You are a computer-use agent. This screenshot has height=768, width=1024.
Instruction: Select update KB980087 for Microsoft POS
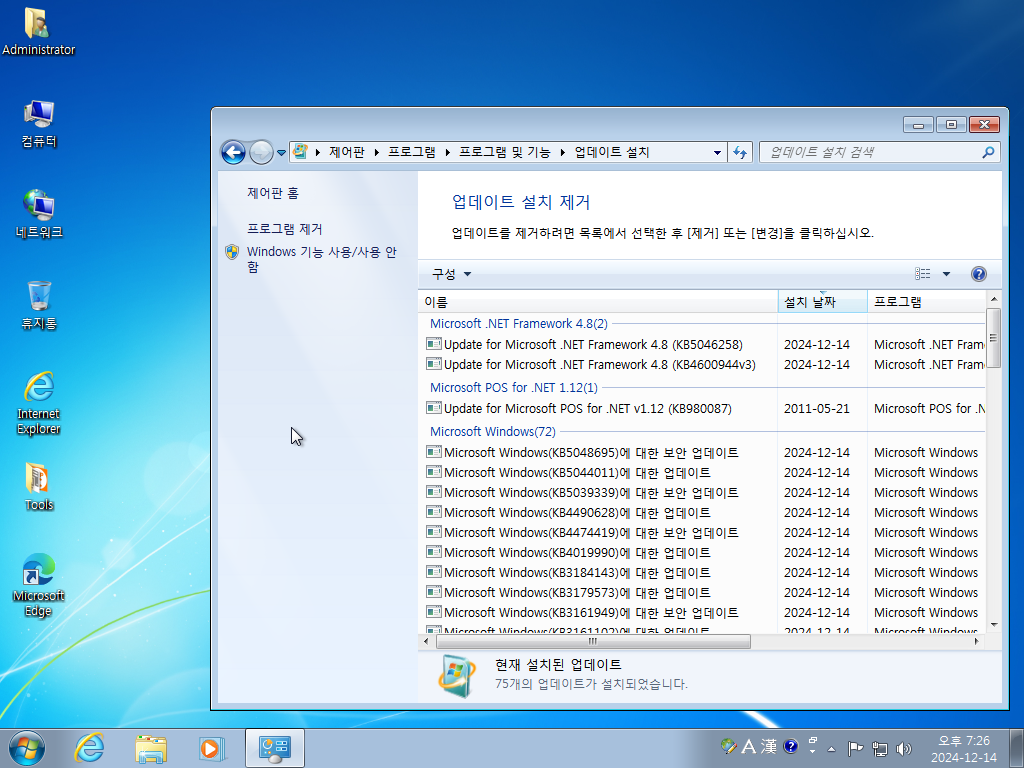click(x=588, y=409)
